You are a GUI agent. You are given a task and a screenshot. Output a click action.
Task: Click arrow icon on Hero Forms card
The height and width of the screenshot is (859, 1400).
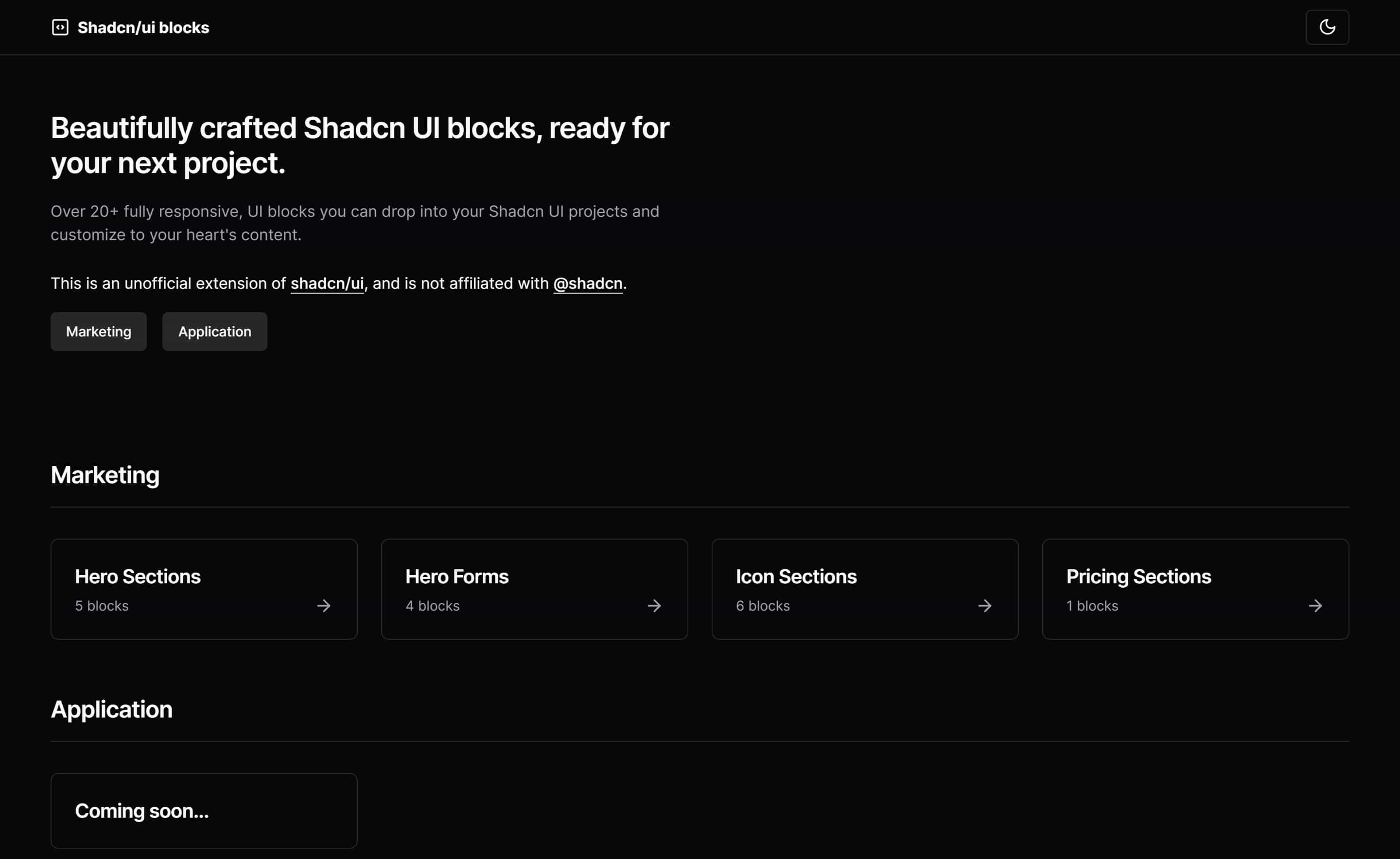pos(654,606)
